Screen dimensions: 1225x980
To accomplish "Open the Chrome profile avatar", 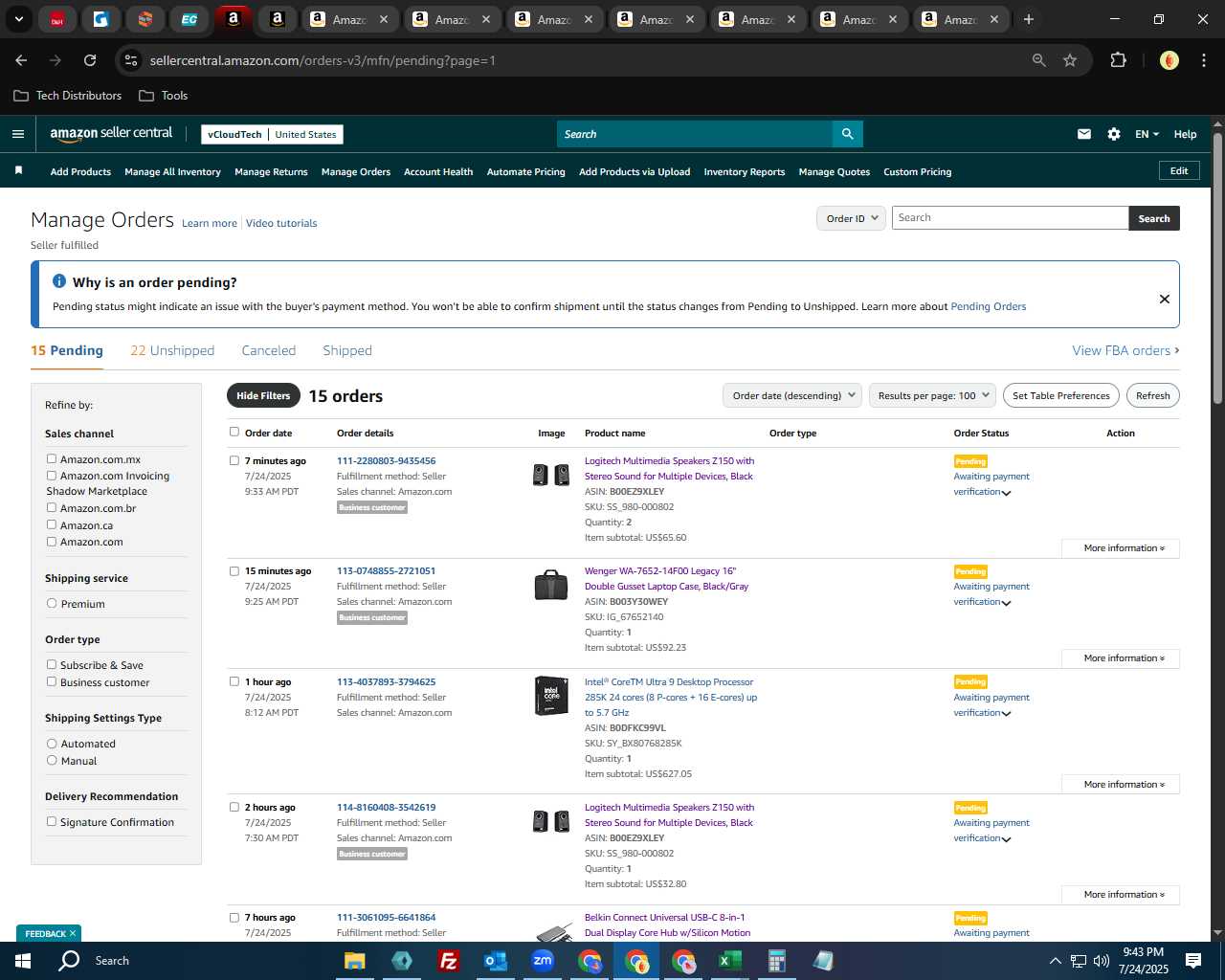I will (x=1169, y=60).
